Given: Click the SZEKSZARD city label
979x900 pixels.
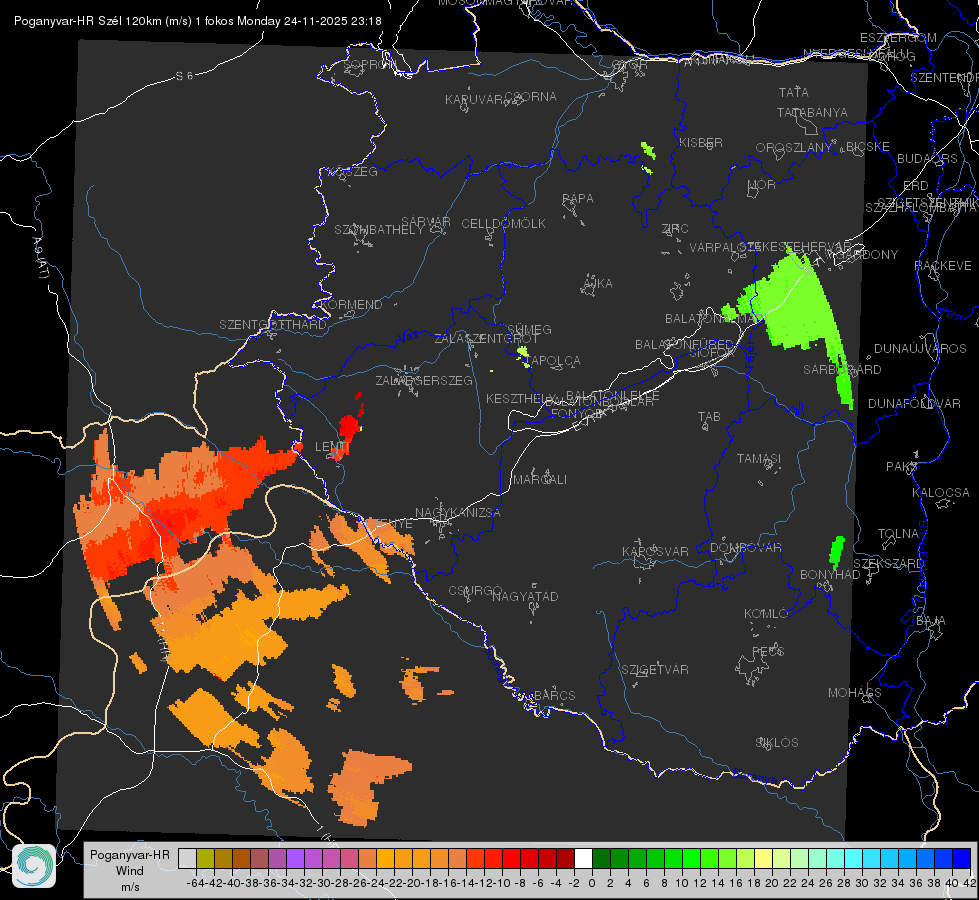Looking at the screenshot, I should point(888,564).
